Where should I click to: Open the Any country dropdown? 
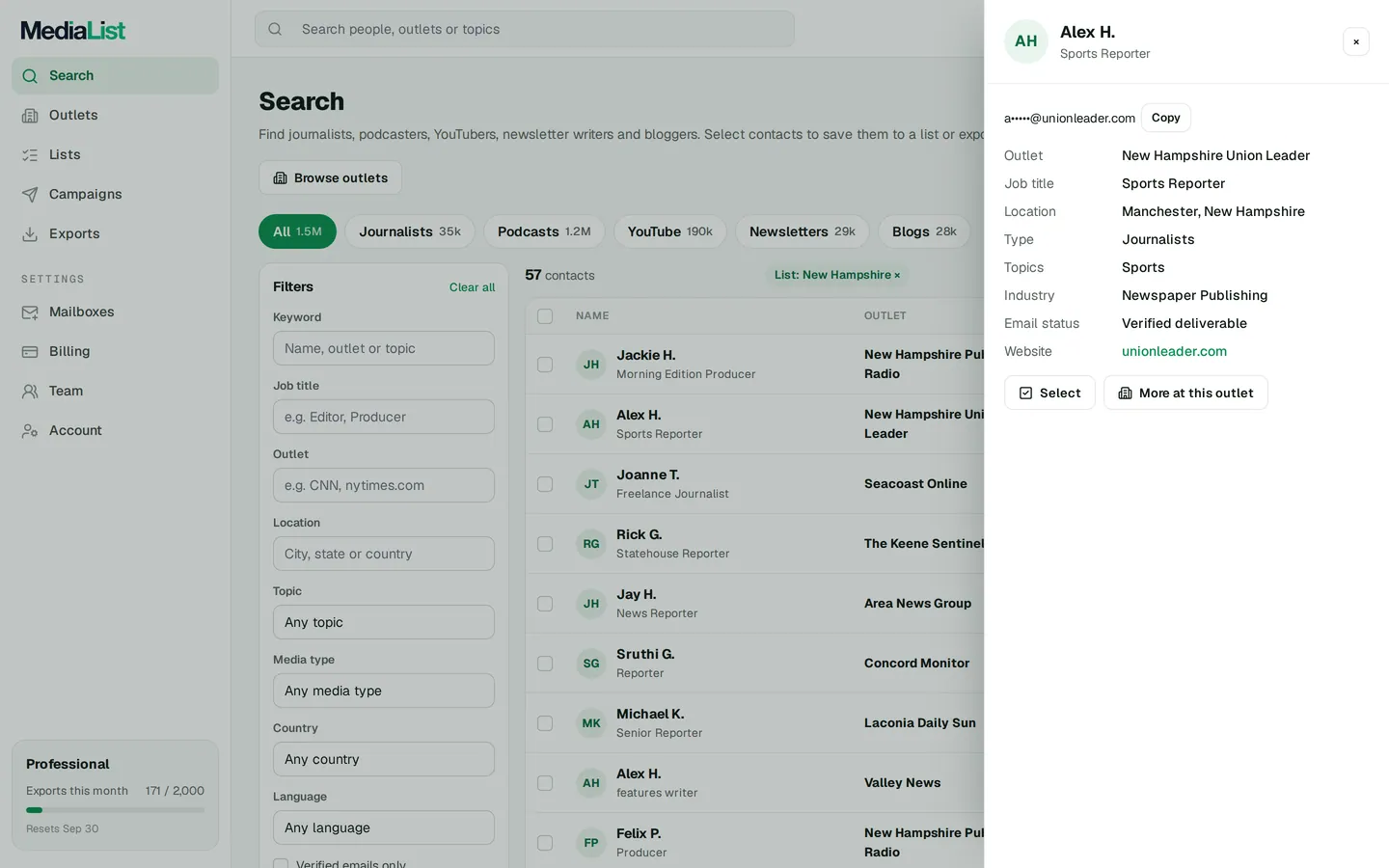tap(384, 759)
